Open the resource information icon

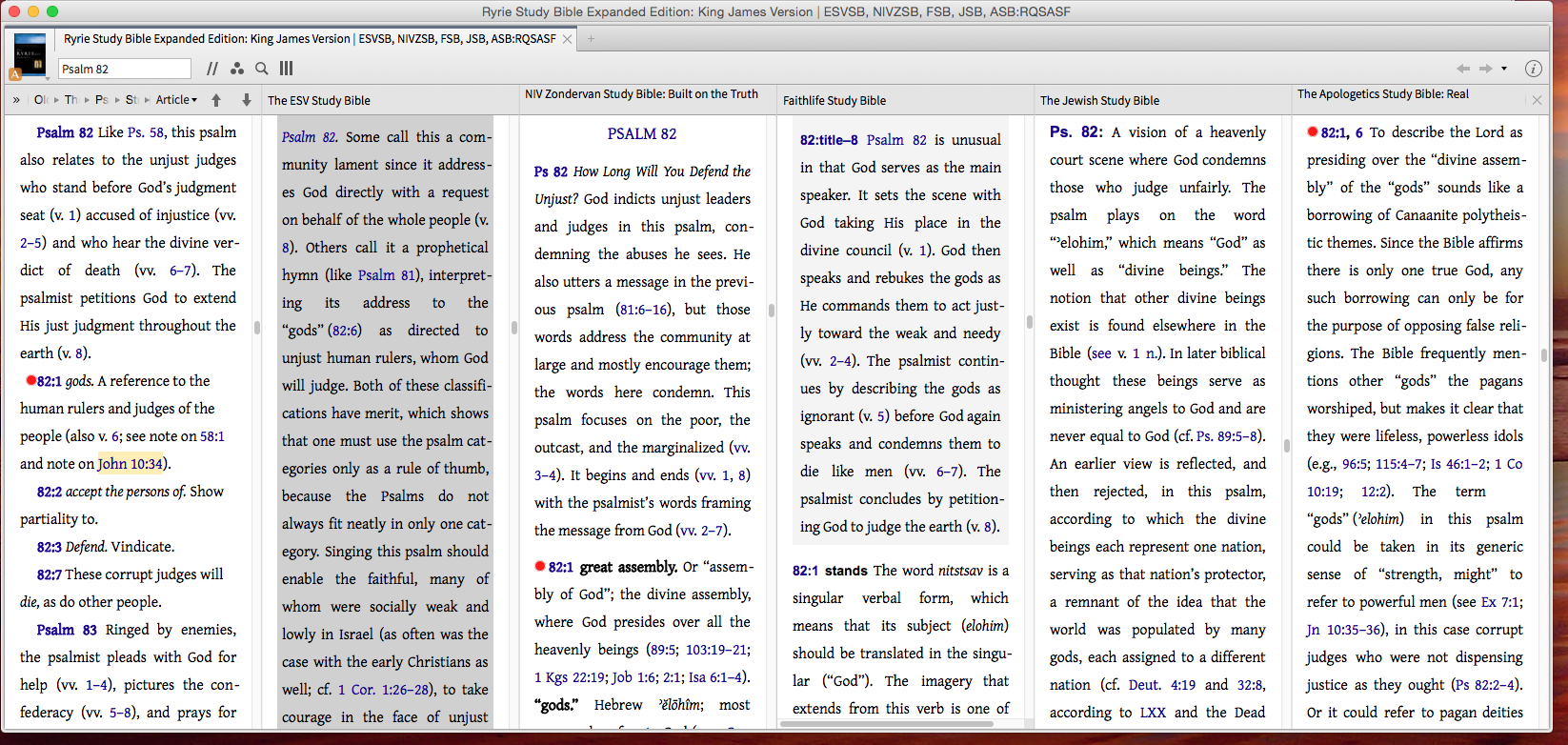1533,69
